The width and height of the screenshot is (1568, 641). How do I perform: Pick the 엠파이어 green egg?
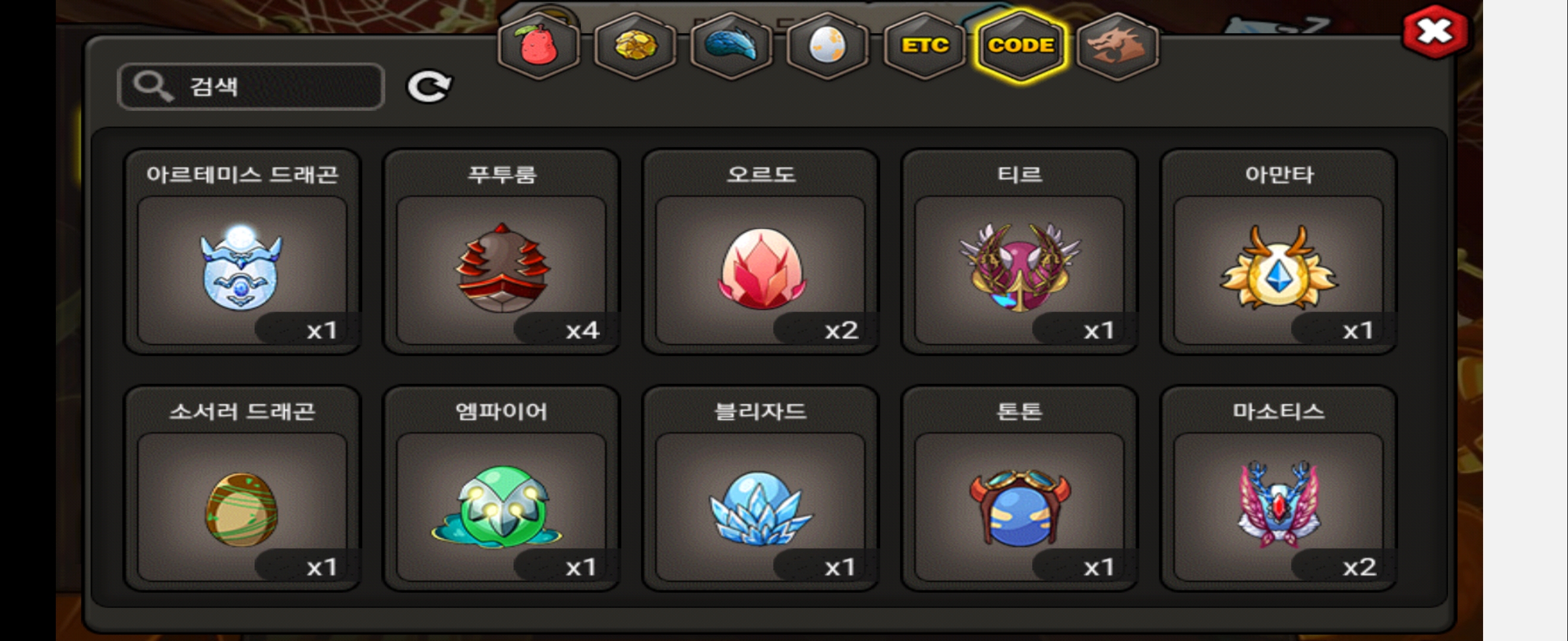(501, 488)
